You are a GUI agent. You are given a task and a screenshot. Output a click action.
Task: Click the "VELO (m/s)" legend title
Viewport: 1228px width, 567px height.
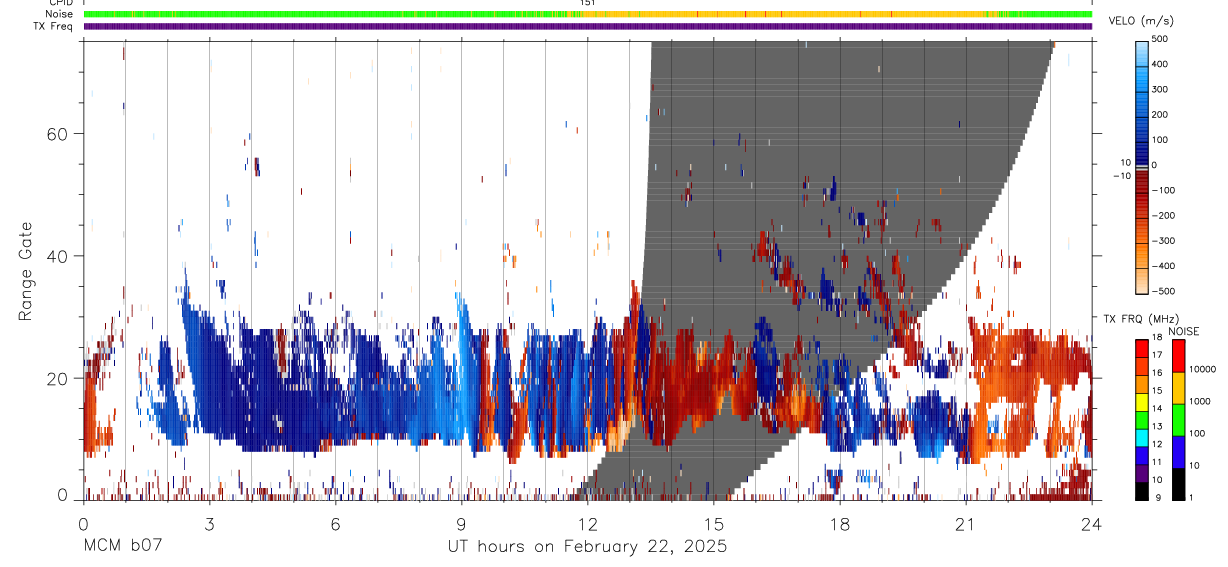point(1142,21)
